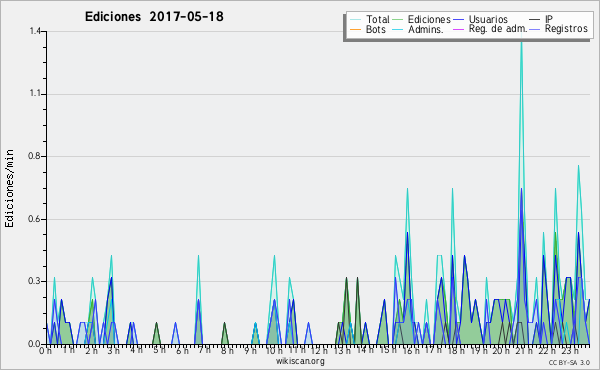600x370 pixels.
Task: Click the '5 h' X-axis label
Action: coord(159,350)
